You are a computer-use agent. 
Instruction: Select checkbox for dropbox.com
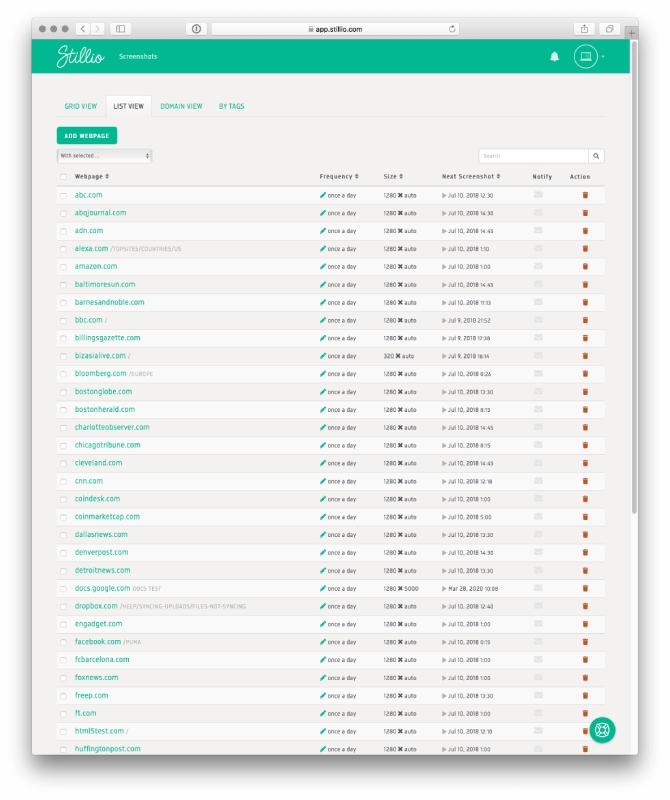tap(63, 606)
